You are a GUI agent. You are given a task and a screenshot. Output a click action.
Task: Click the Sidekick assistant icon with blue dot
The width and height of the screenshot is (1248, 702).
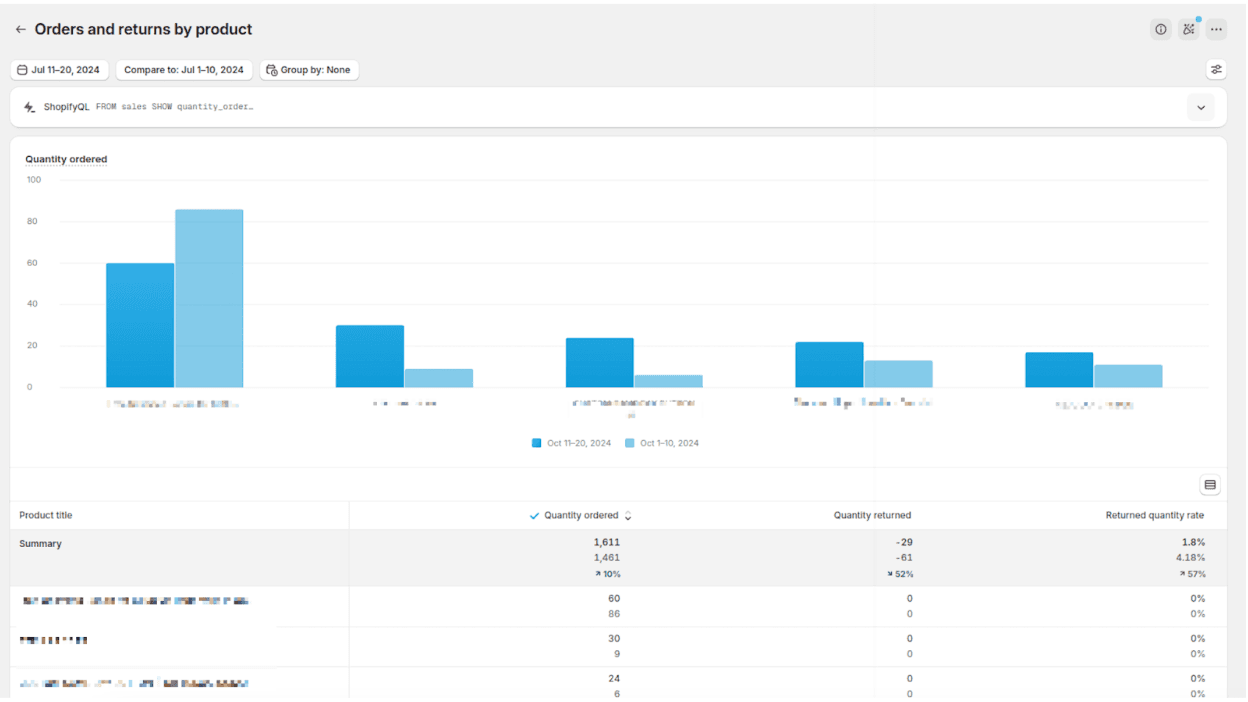[x=1188, y=29]
